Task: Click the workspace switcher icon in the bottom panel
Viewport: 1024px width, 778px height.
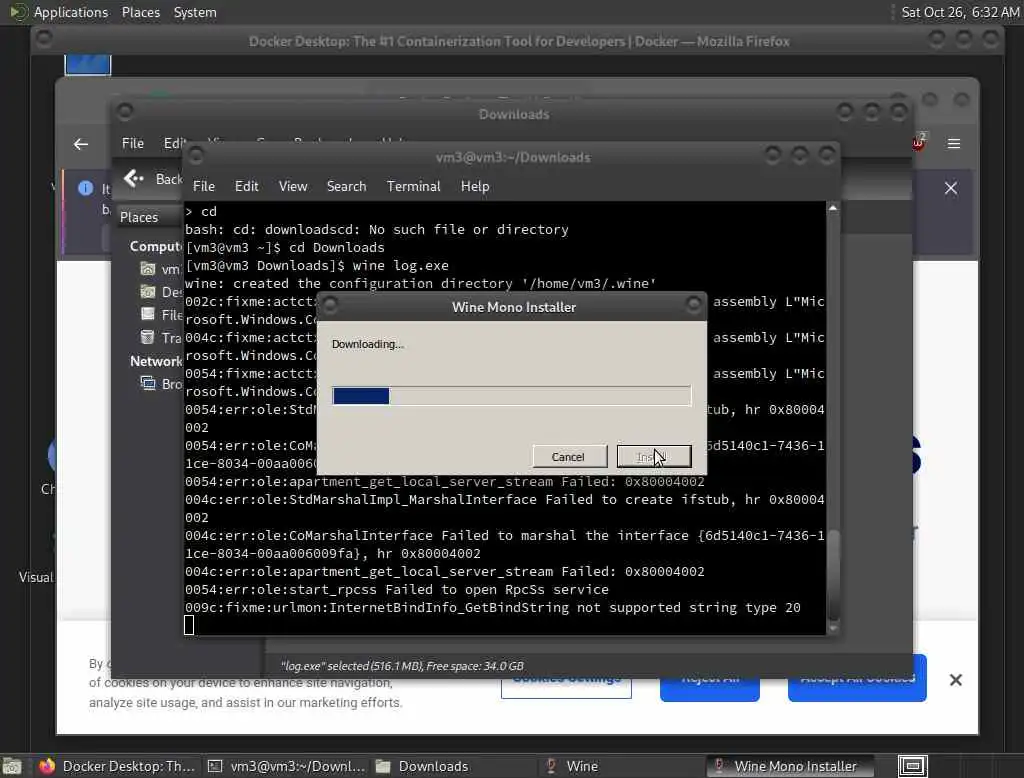Action: [x=912, y=766]
